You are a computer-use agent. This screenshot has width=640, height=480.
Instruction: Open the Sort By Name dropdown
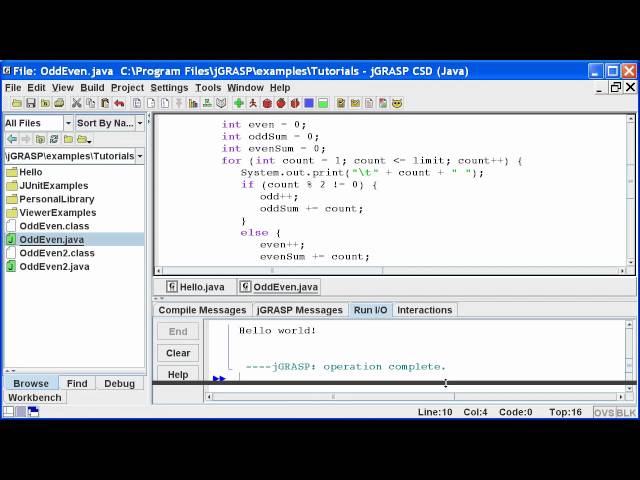pos(140,123)
